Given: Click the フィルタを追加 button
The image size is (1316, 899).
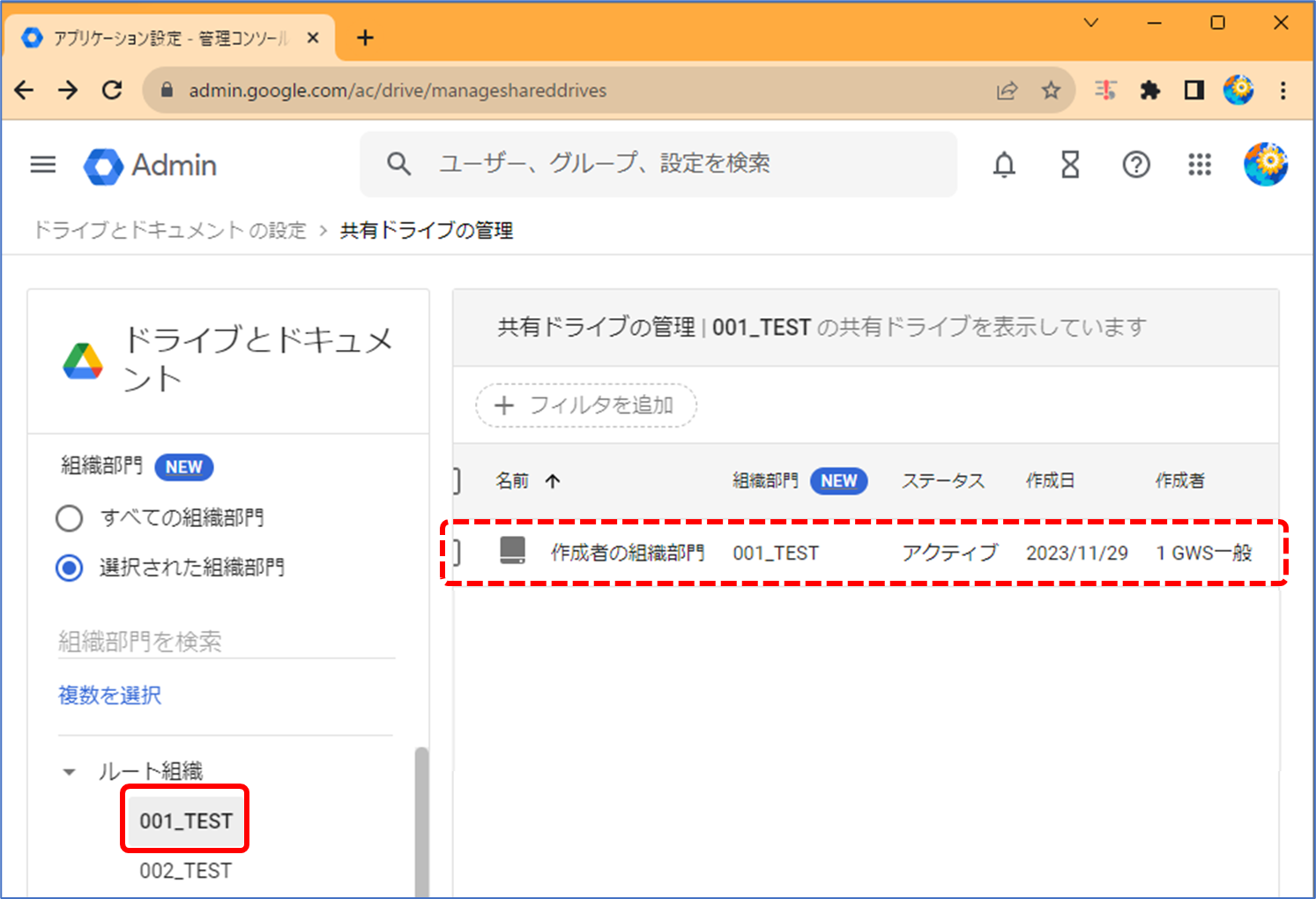Looking at the screenshot, I should coord(586,405).
